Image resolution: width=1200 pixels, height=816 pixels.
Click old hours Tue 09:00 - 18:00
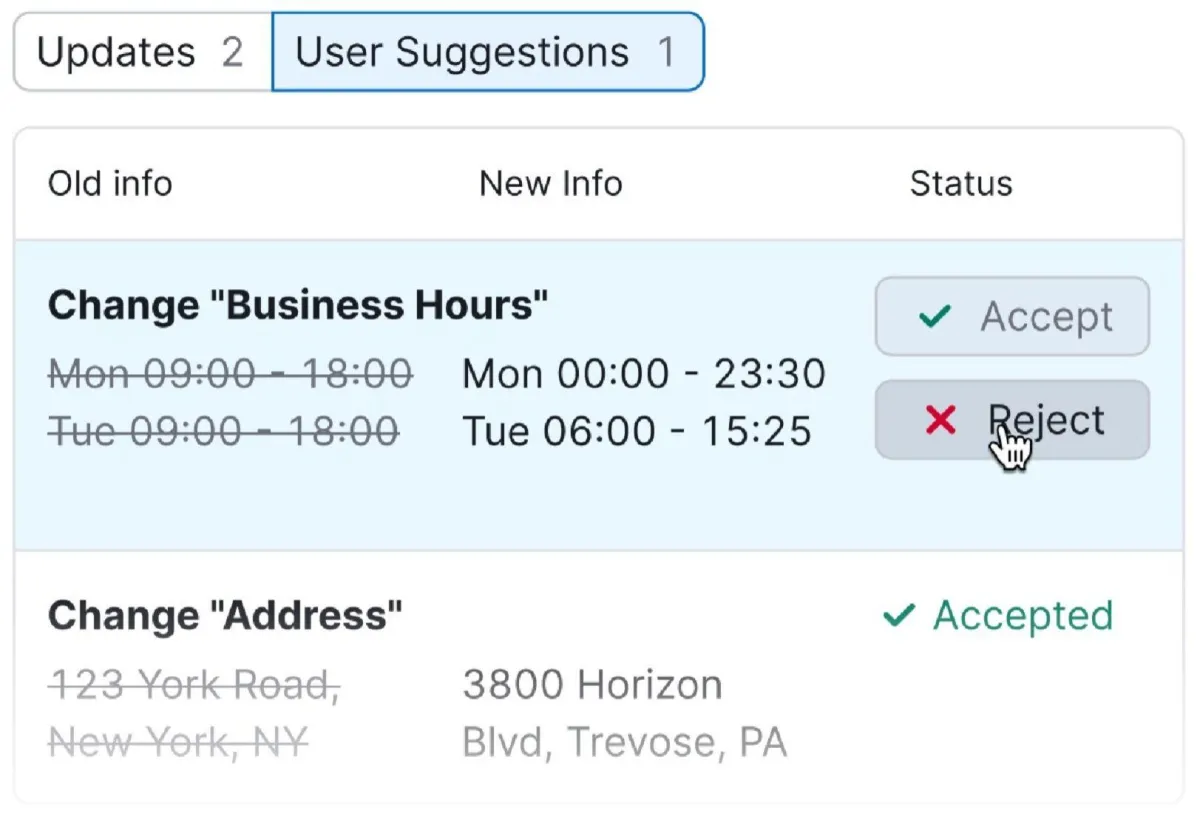point(223,431)
